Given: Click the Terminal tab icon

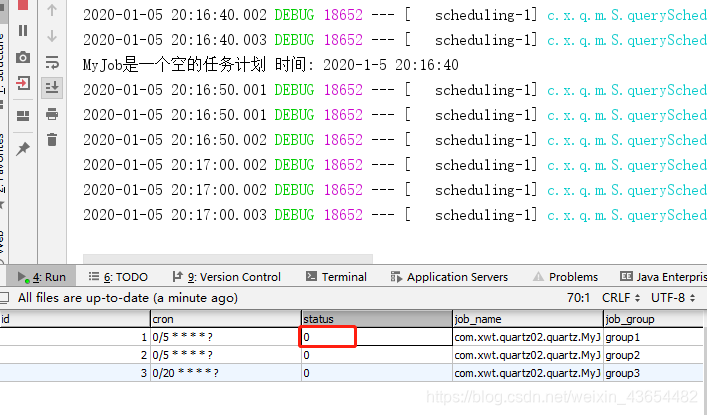Looking at the screenshot, I should [311, 276].
